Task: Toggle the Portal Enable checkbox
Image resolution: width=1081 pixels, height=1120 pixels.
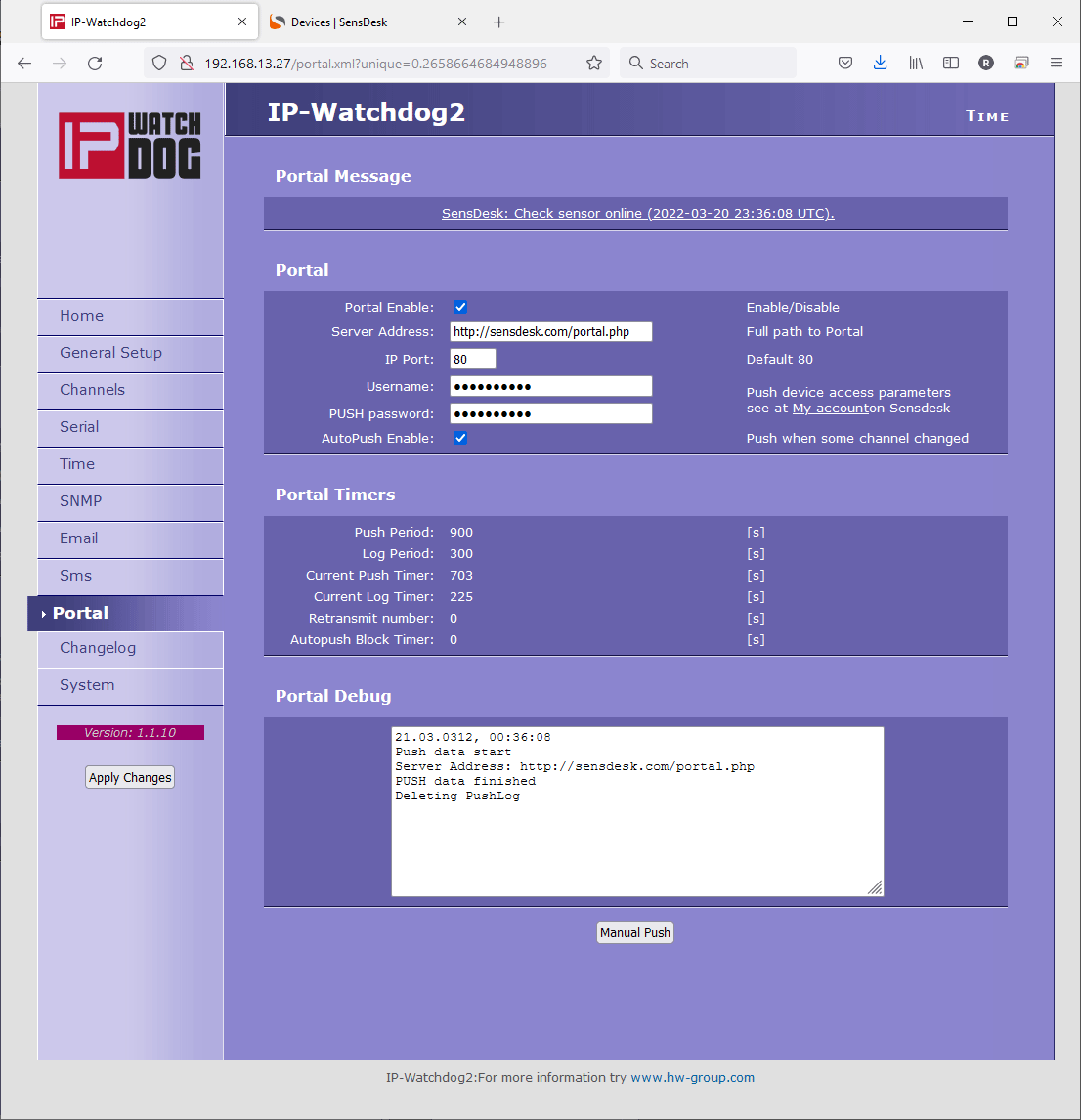Action: 460,307
